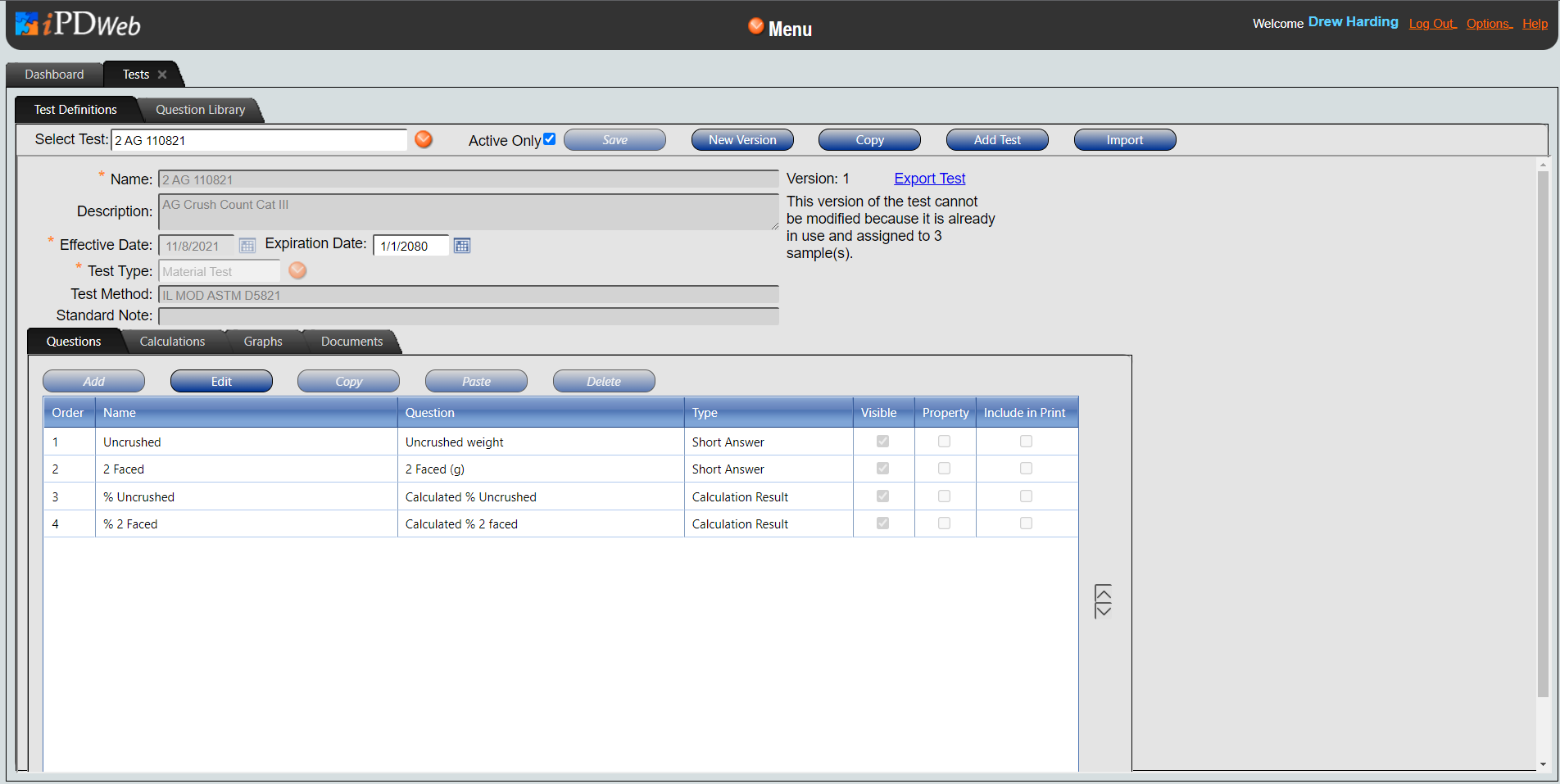
Task: Expand the Select Test dropdown
Action: click(424, 139)
